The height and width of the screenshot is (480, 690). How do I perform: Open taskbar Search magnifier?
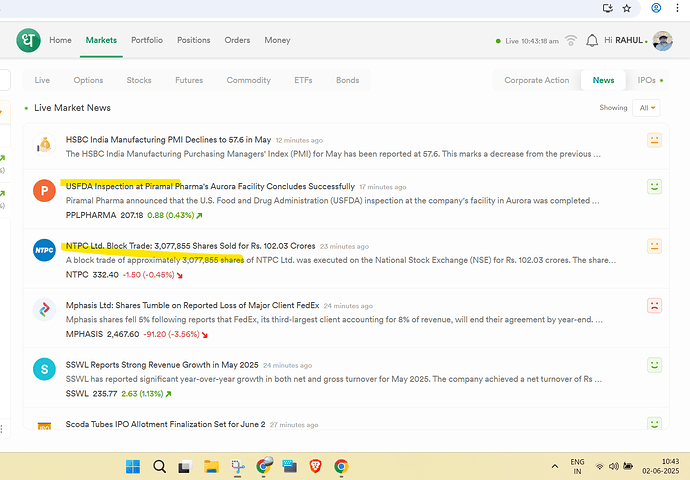tap(159, 466)
